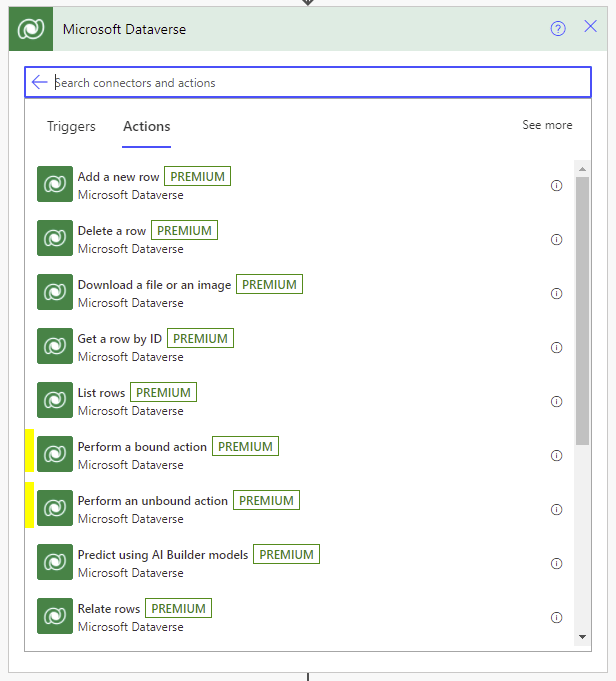Click the Relate rows Dataverse icon
This screenshot has height=681, width=616.
coord(55,616)
